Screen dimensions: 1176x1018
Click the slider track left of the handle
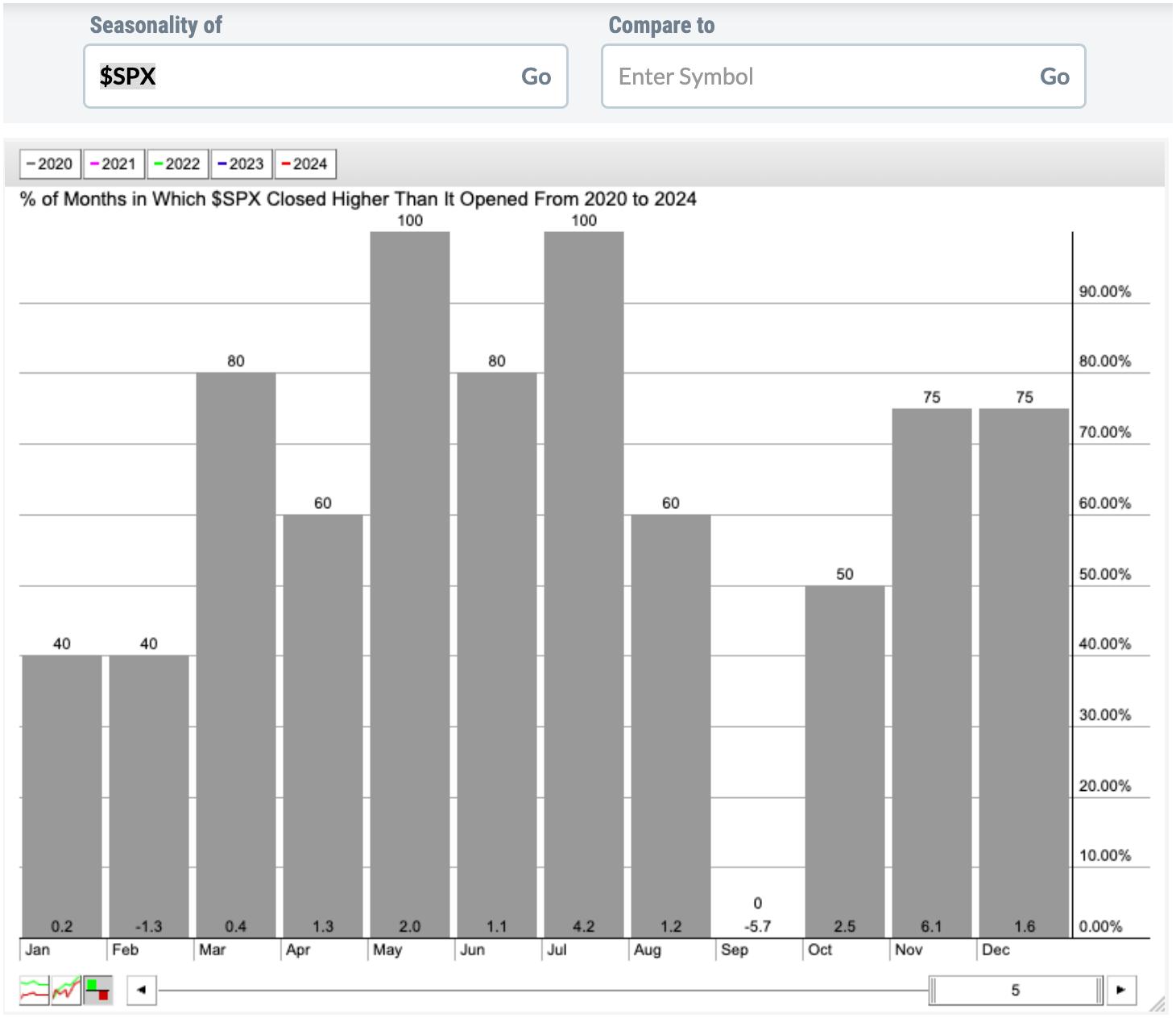(x=540, y=990)
